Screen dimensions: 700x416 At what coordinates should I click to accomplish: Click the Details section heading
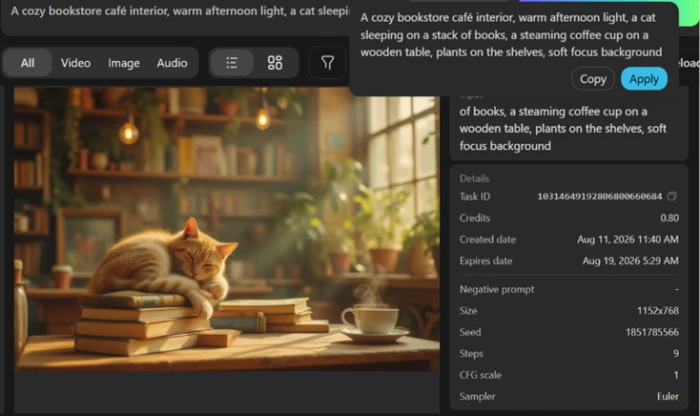click(x=474, y=179)
